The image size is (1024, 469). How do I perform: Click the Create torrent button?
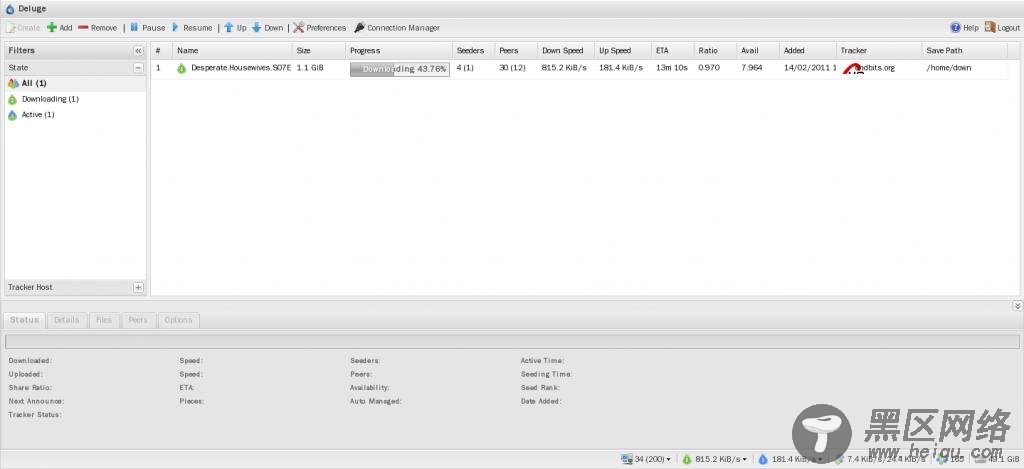coord(23,27)
